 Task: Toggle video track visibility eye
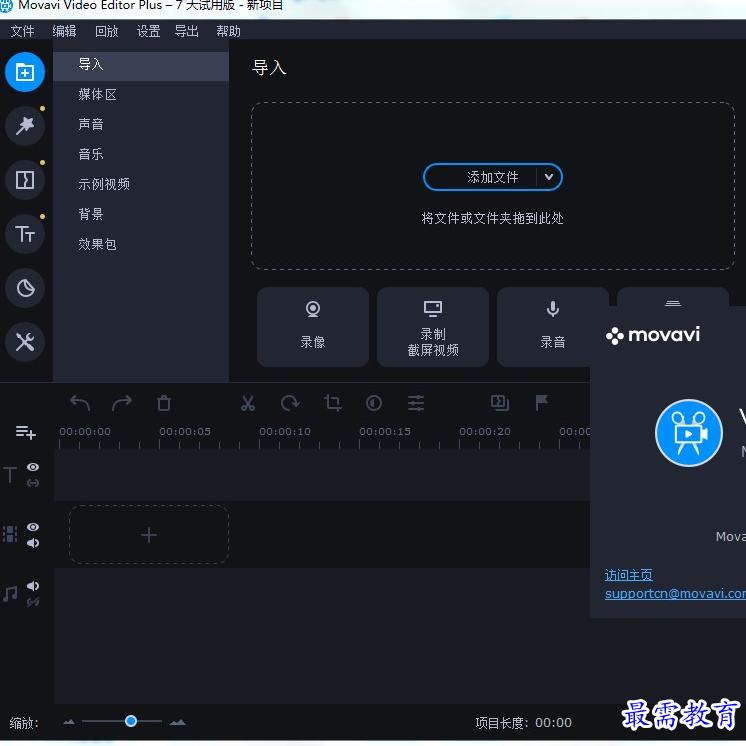(x=33, y=527)
